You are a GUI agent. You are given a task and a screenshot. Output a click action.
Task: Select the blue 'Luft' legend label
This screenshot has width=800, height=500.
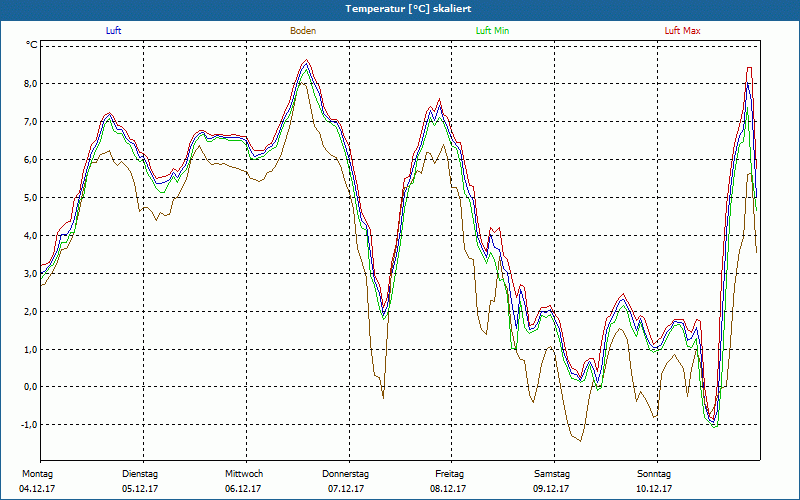(x=113, y=31)
